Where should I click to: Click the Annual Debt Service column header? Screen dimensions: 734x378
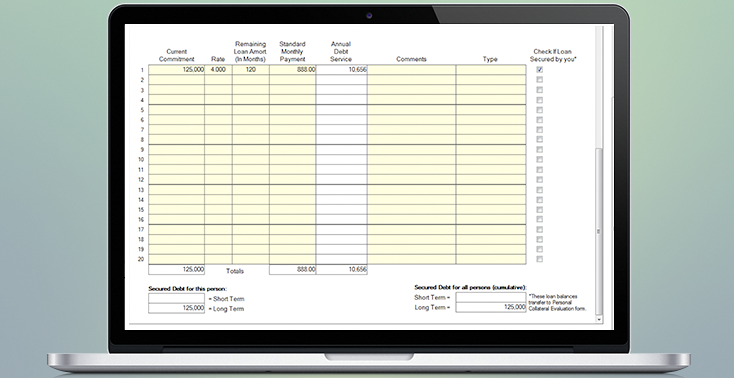coord(341,52)
